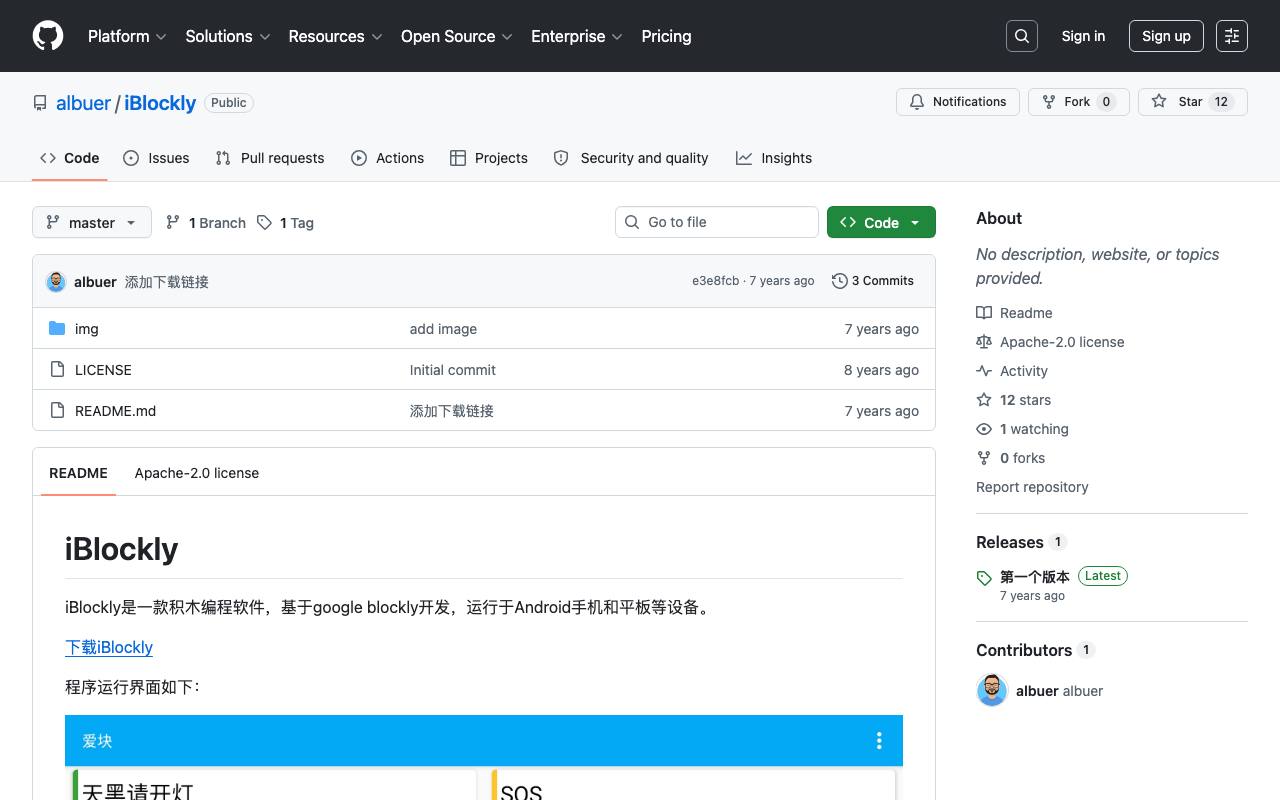Open the master branch dropdown
1280x800 pixels.
92,222
